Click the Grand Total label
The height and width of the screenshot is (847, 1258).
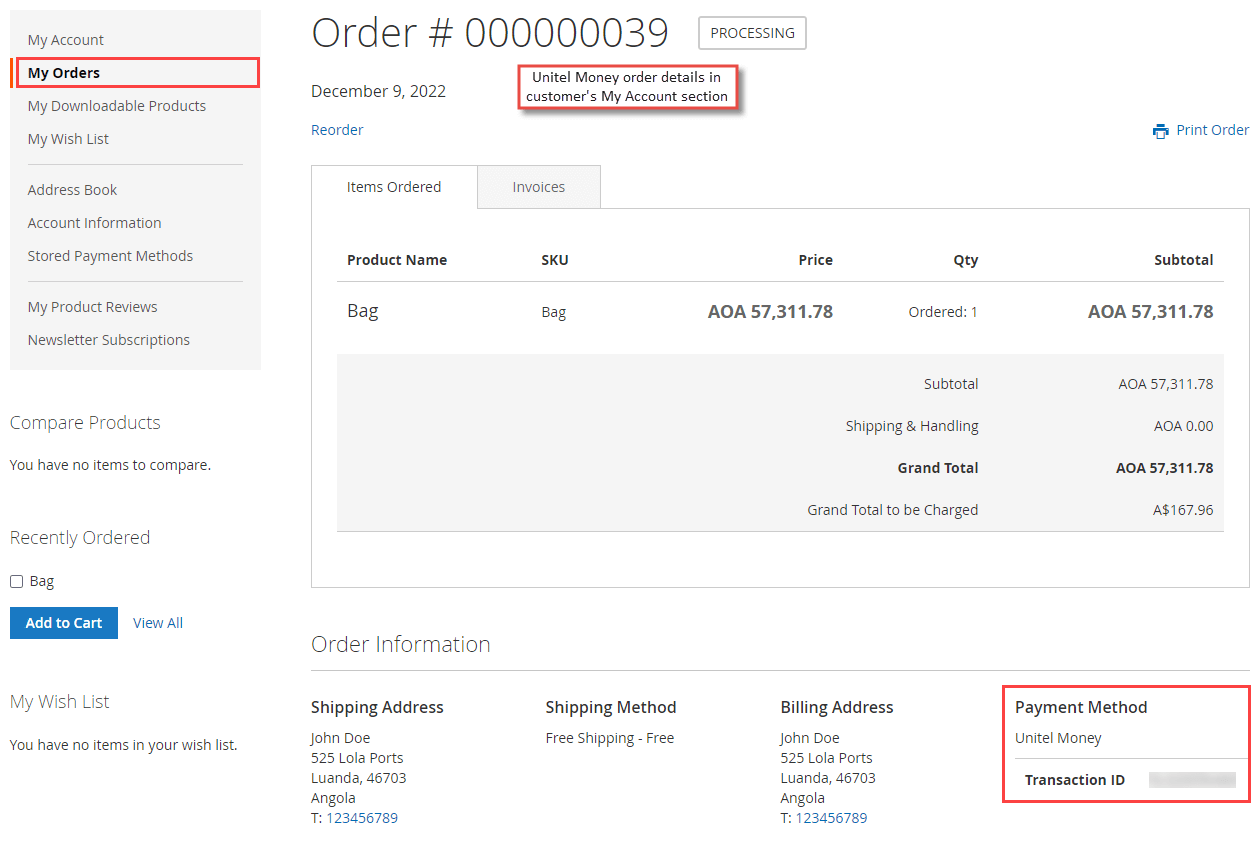(x=938, y=468)
